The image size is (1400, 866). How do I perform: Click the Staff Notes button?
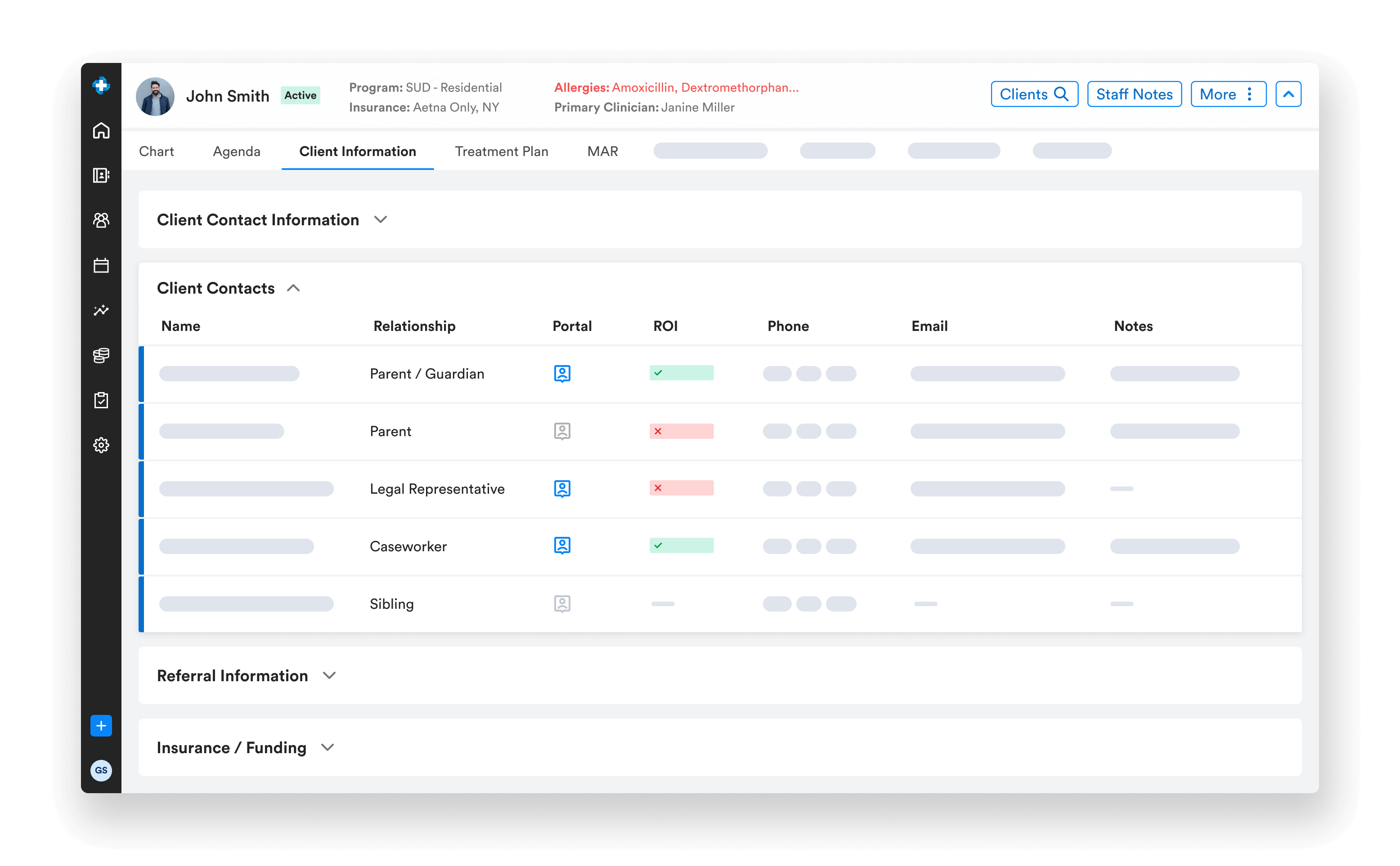(x=1134, y=94)
